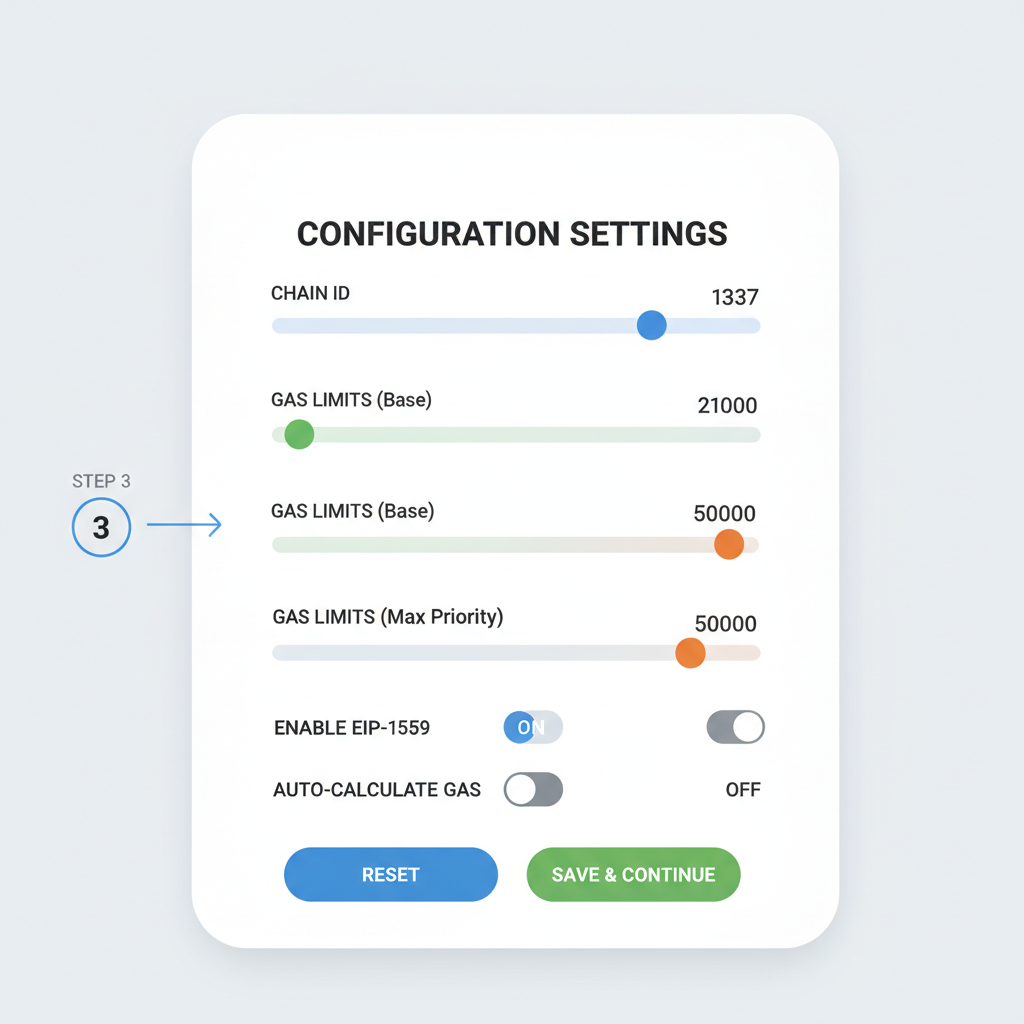The height and width of the screenshot is (1024, 1024).
Task: Click the Configuration Settings title
Action: (511, 234)
